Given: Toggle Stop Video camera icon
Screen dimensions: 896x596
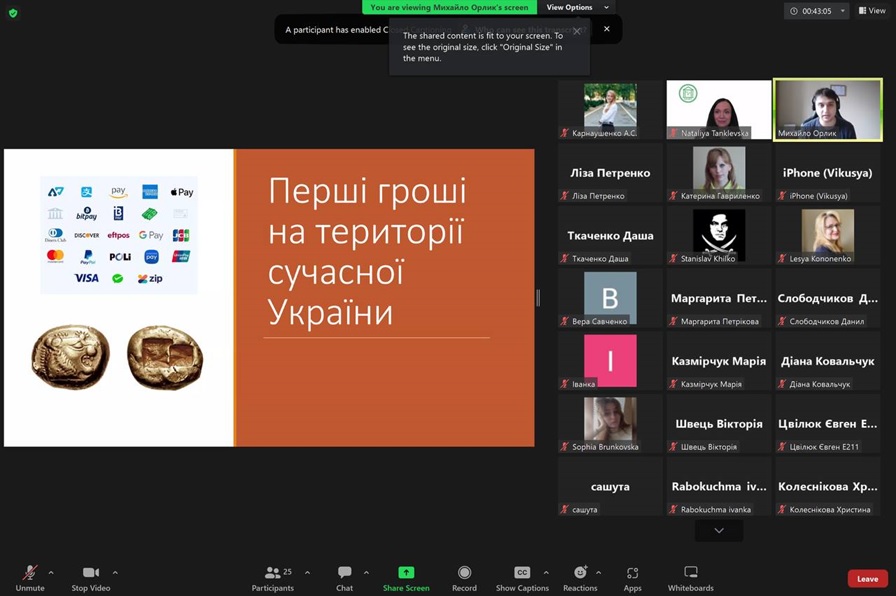Looking at the screenshot, I should (91, 573).
